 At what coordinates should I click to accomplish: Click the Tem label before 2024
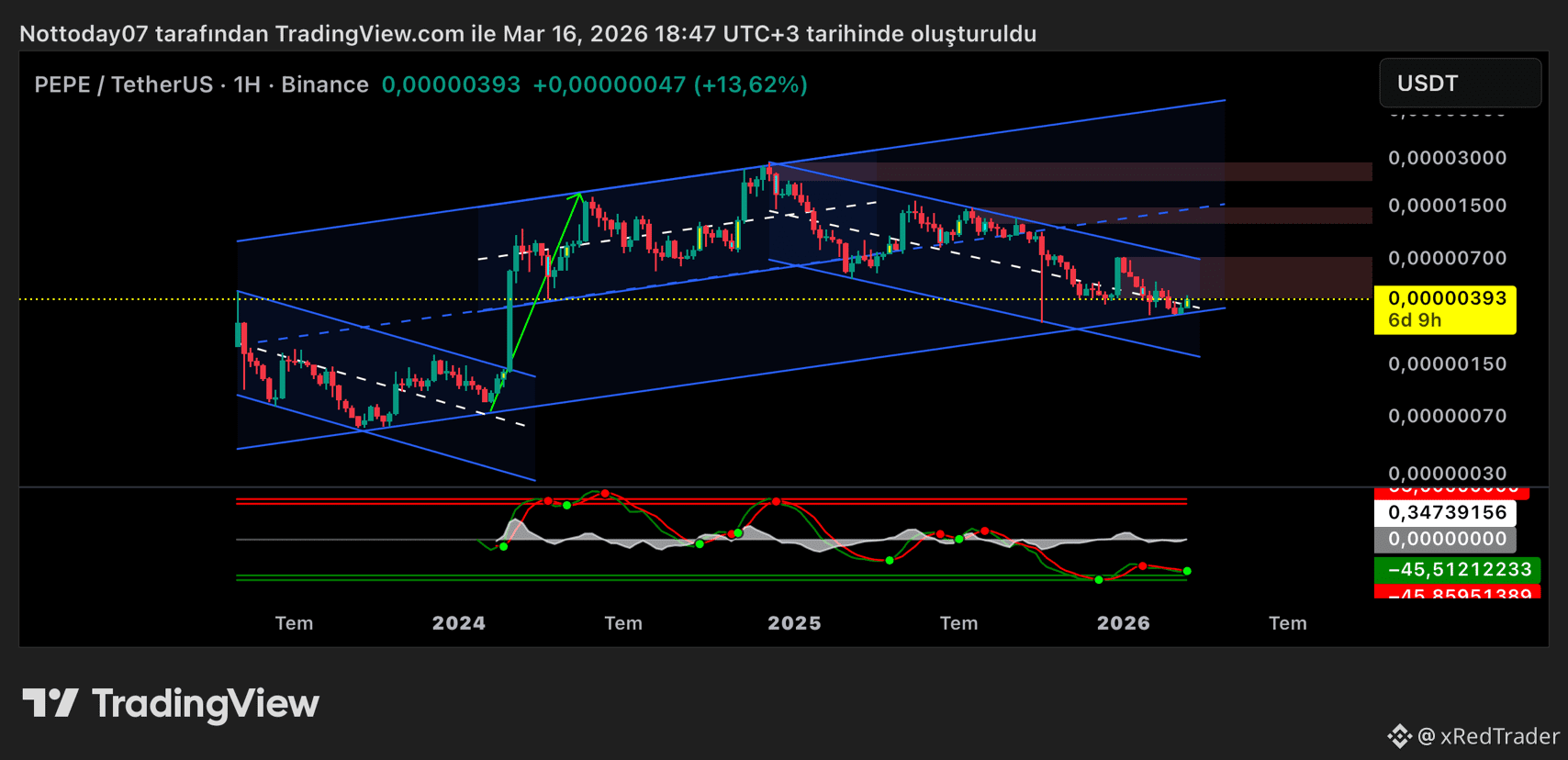click(x=295, y=623)
